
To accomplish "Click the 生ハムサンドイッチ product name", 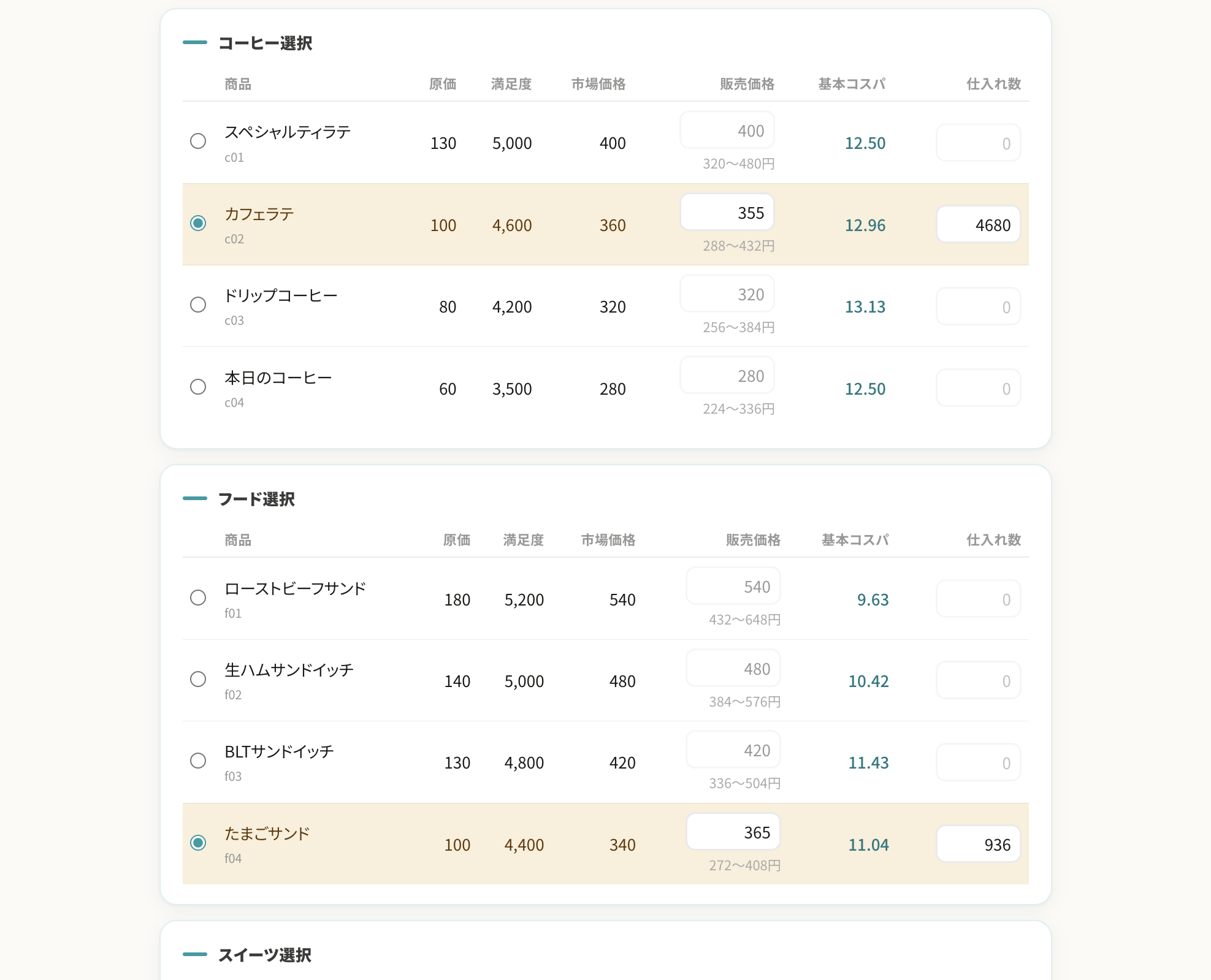I will click(289, 670).
